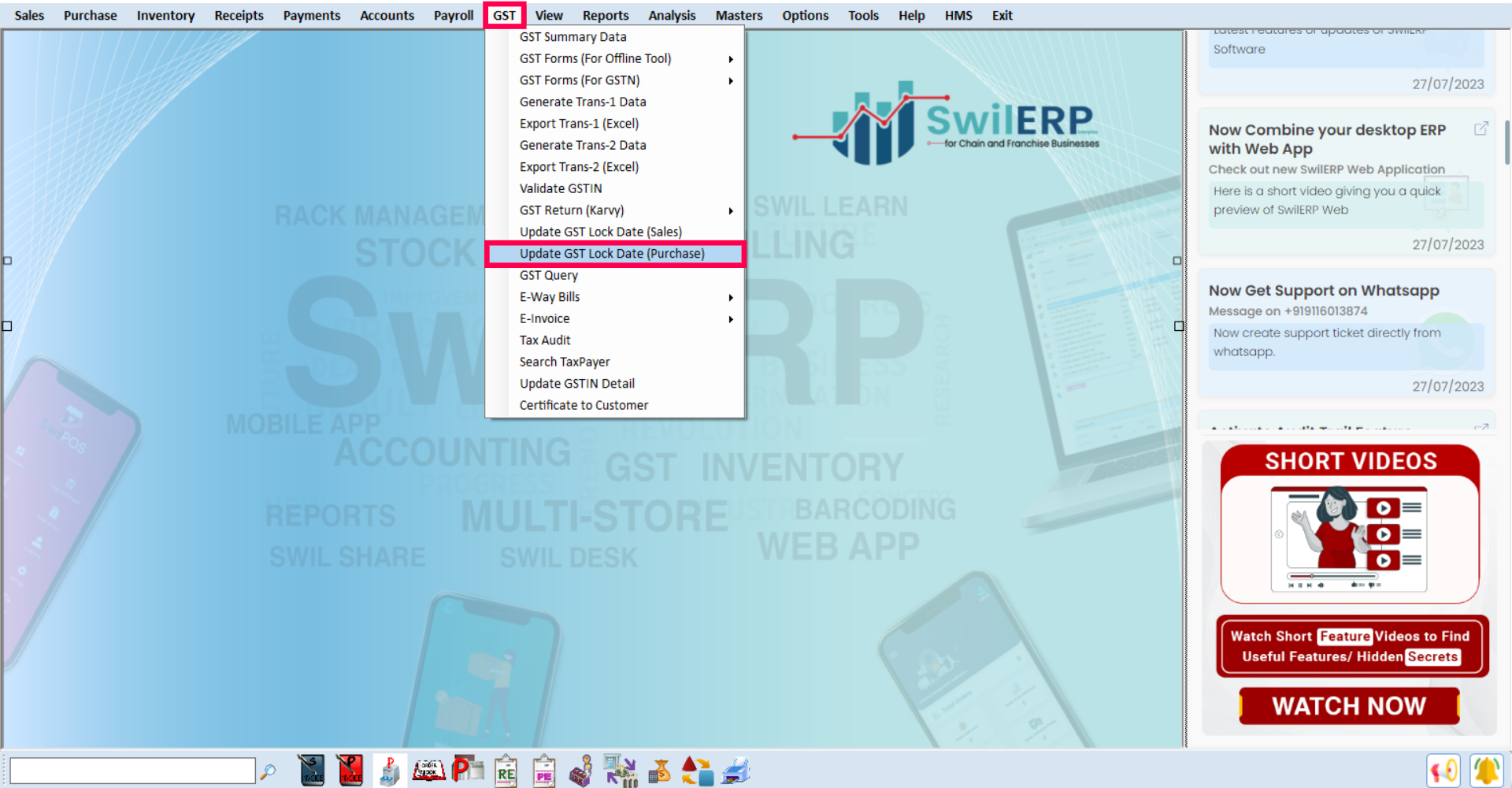This screenshot has width=1512, height=788.
Task: Click the GST menu in menu bar
Action: (504, 15)
